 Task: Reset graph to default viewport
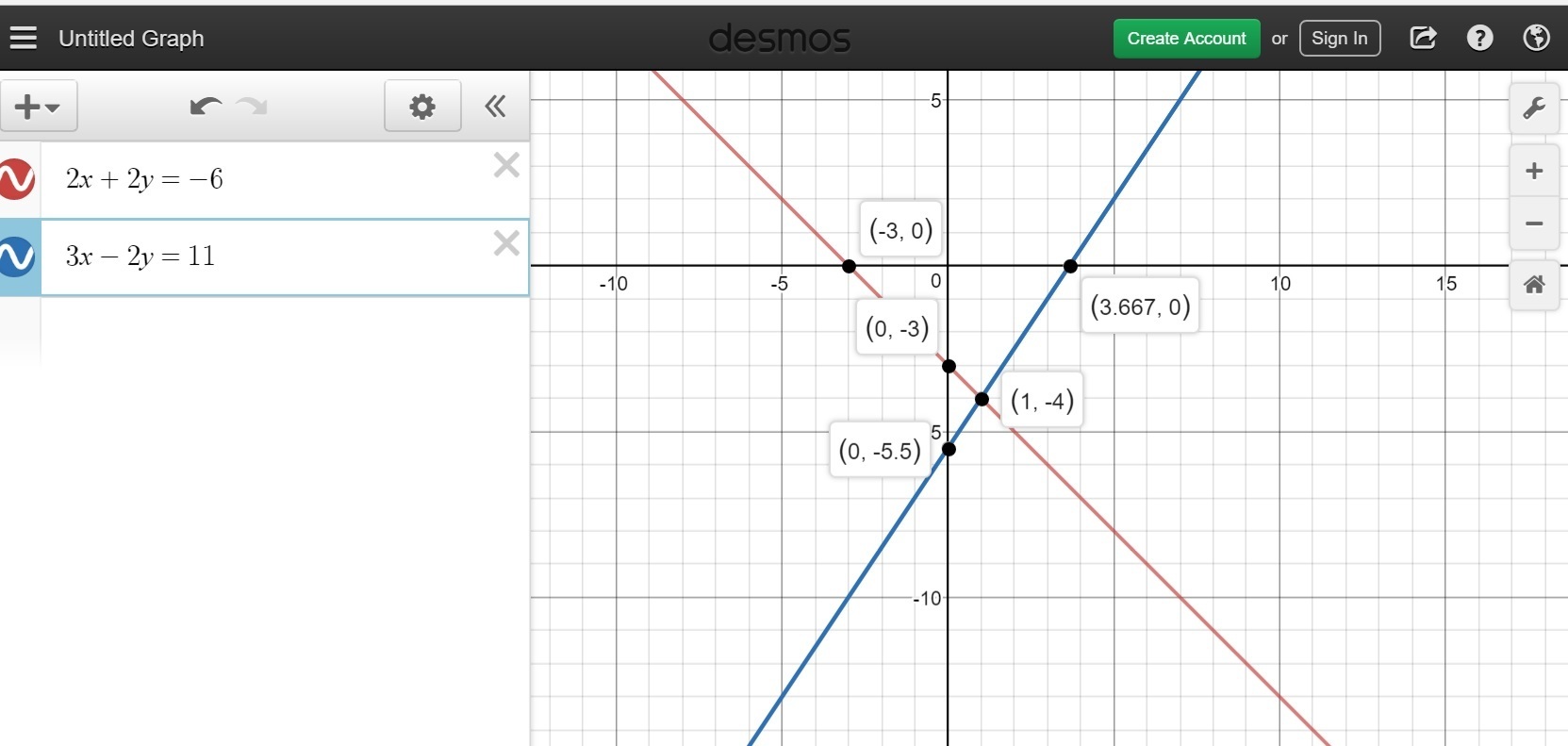[x=1534, y=284]
